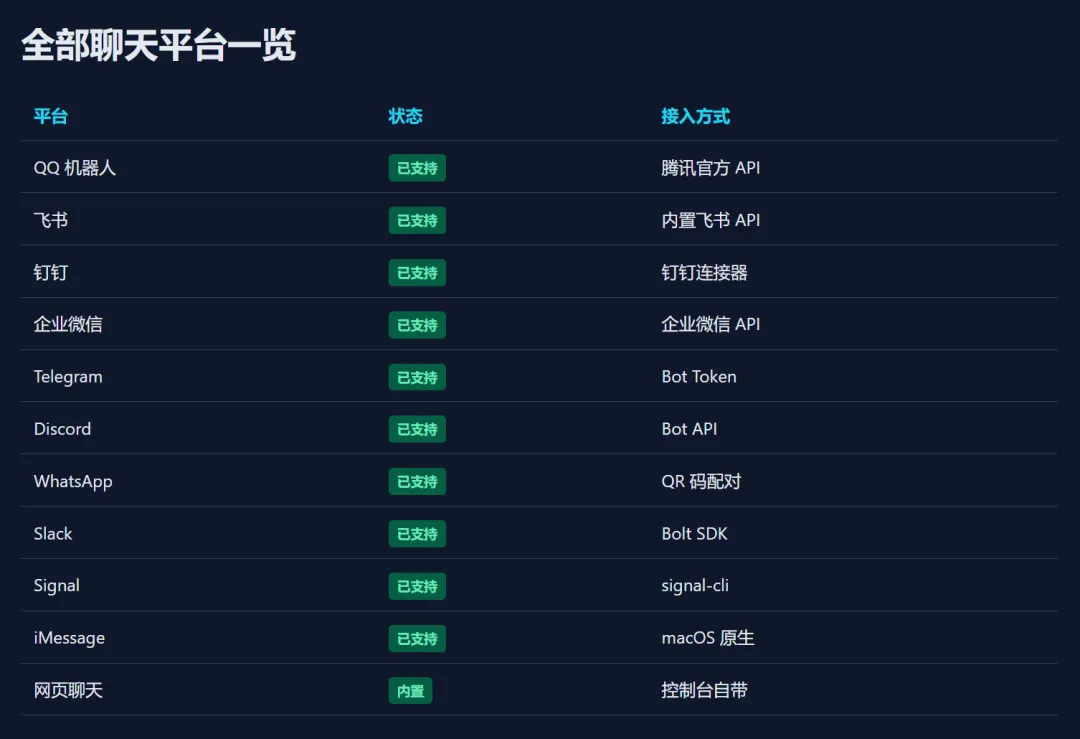The width and height of the screenshot is (1080, 739).
Task: Click the 已支持 badge in QQ 机器人 row
Action: coord(417,168)
